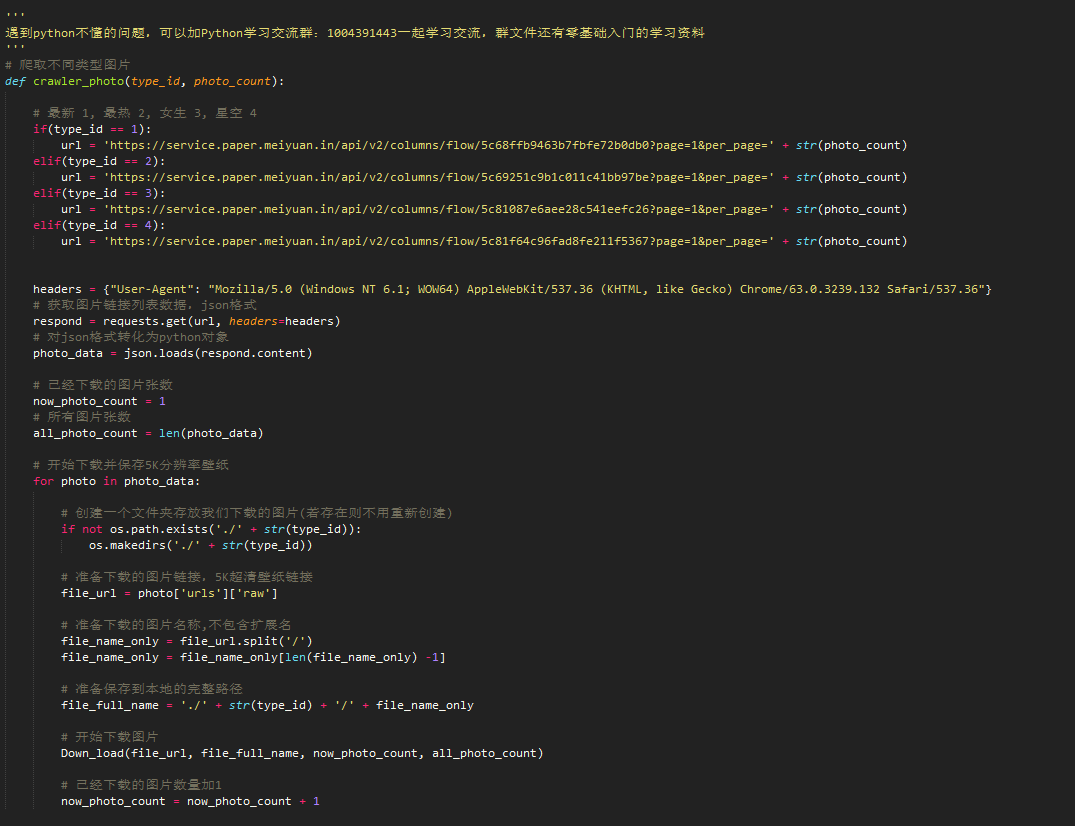Click the yellow Python学习交流群 comment line
Screen dimensions: 1075x826
coord(355,33)
